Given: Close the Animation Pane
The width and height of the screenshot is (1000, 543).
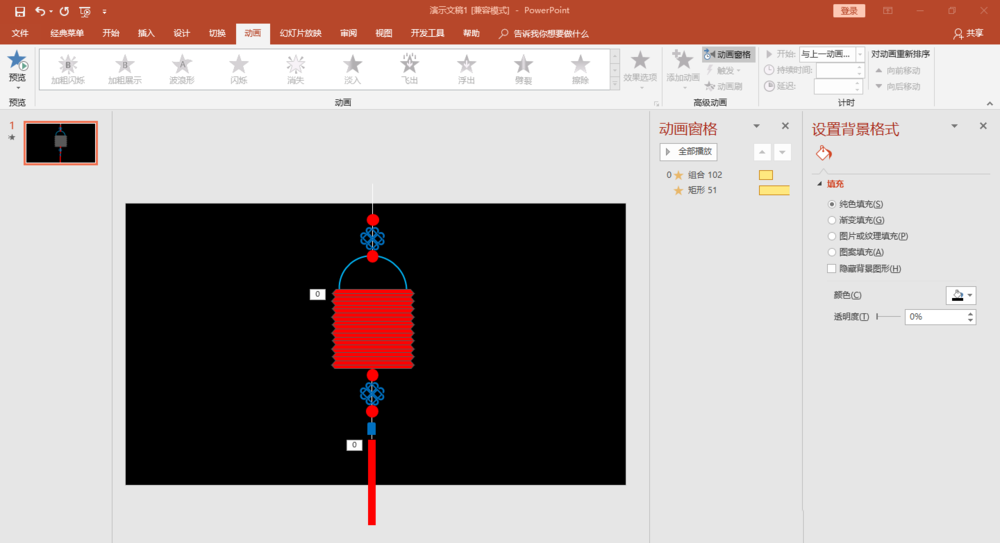Looking at the screenshot, I should 785,126.
